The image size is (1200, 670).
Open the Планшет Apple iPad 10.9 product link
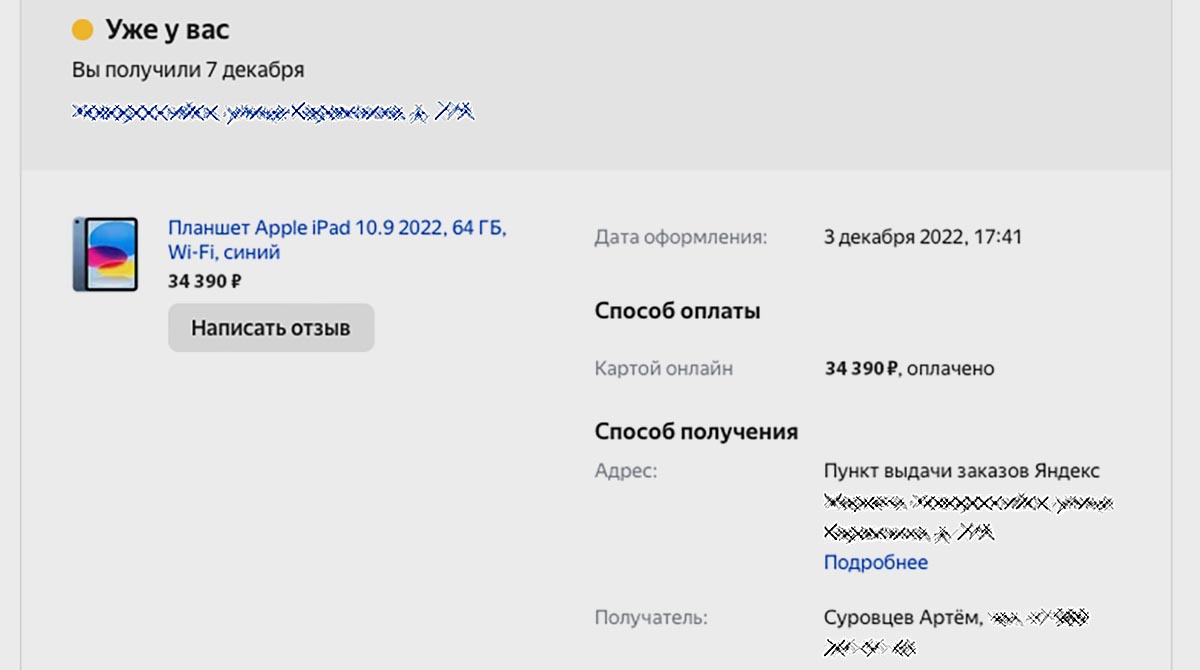tap(337, 240)
